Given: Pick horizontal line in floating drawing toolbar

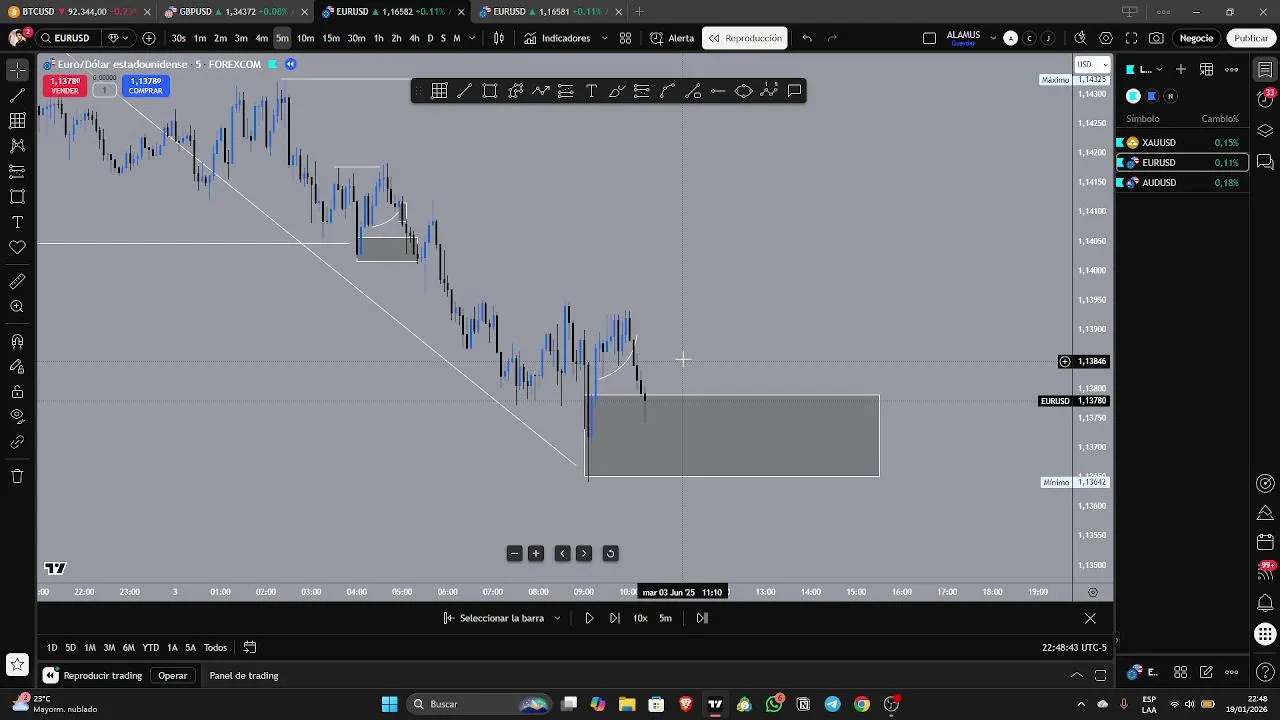Looking at the screenshot, I should point(718,91).
